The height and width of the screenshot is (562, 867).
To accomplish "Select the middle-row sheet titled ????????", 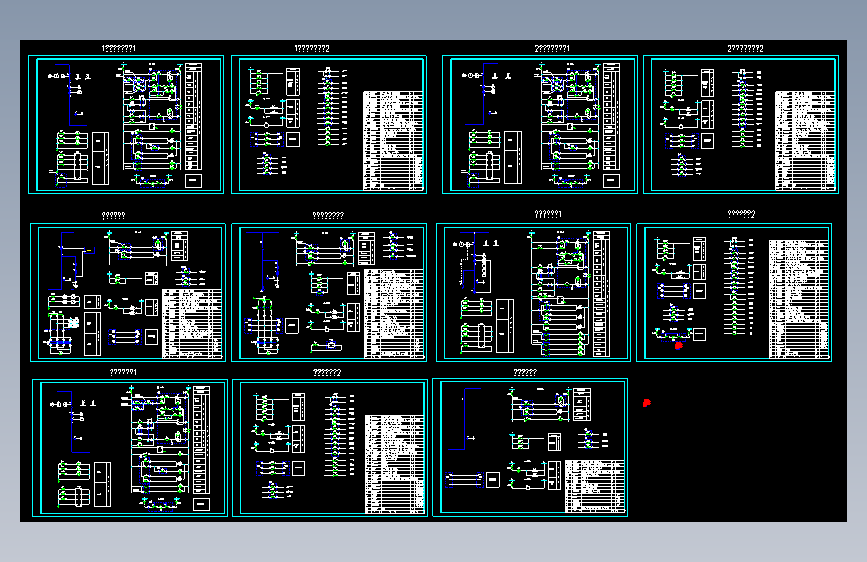I will [x=329, y=293].
